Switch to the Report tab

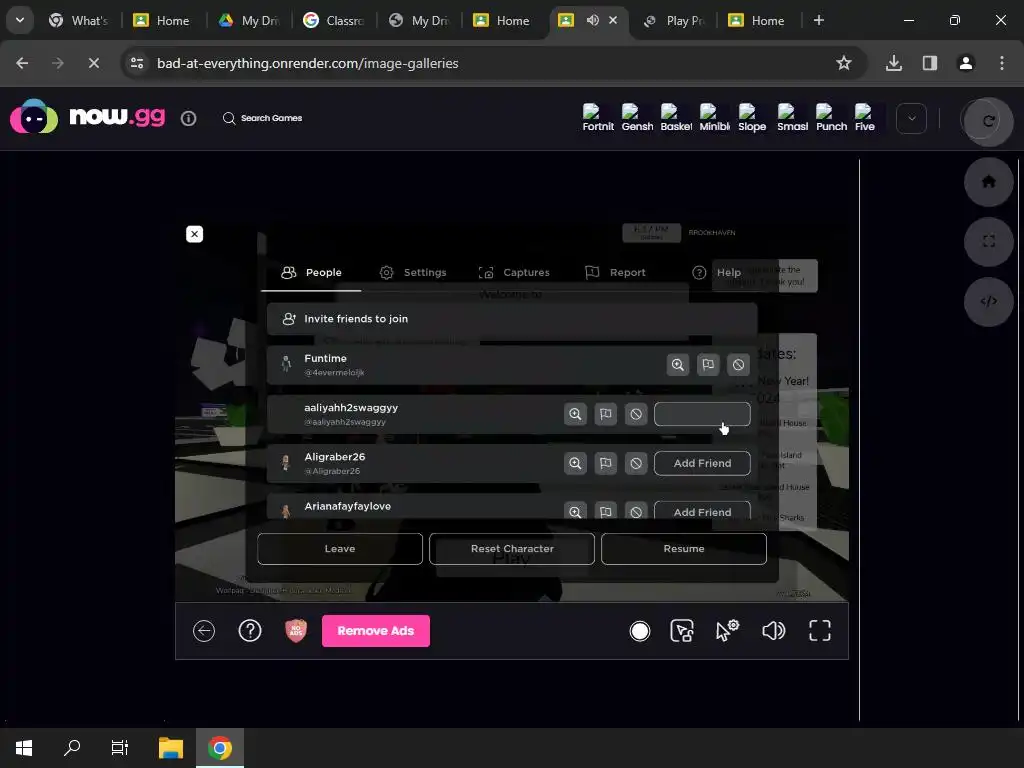coord(615,272)
